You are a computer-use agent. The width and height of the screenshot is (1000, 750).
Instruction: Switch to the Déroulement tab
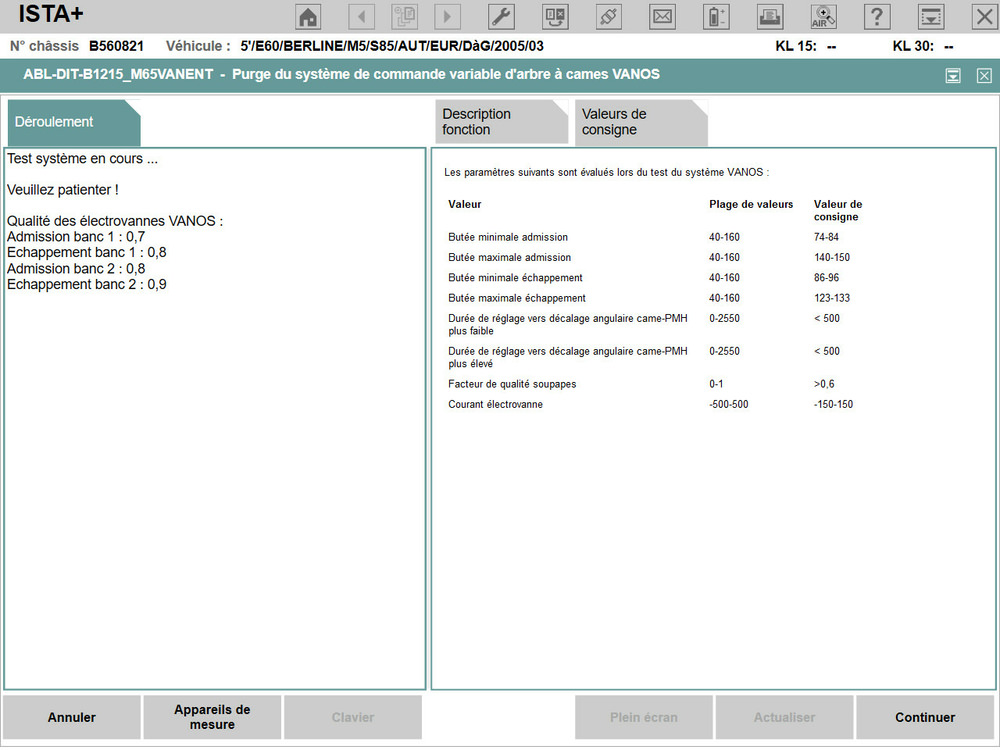tap(74, 122)
